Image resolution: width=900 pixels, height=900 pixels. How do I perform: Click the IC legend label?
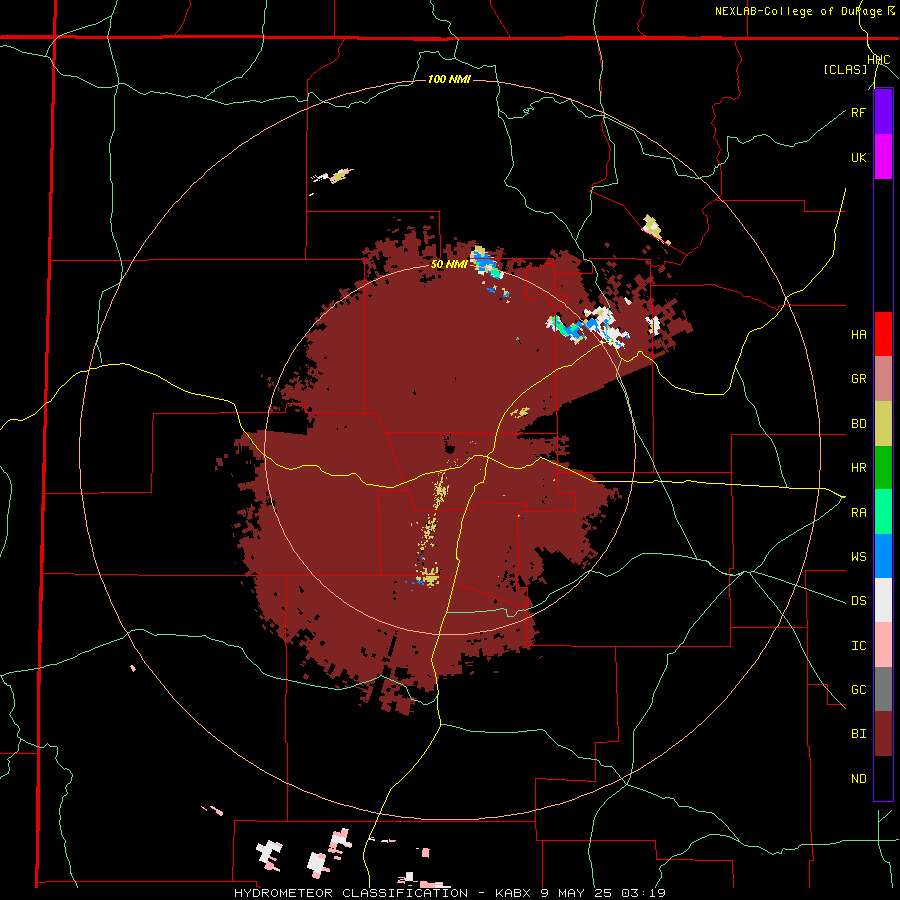pyautogui.click(x=858, y=646)
